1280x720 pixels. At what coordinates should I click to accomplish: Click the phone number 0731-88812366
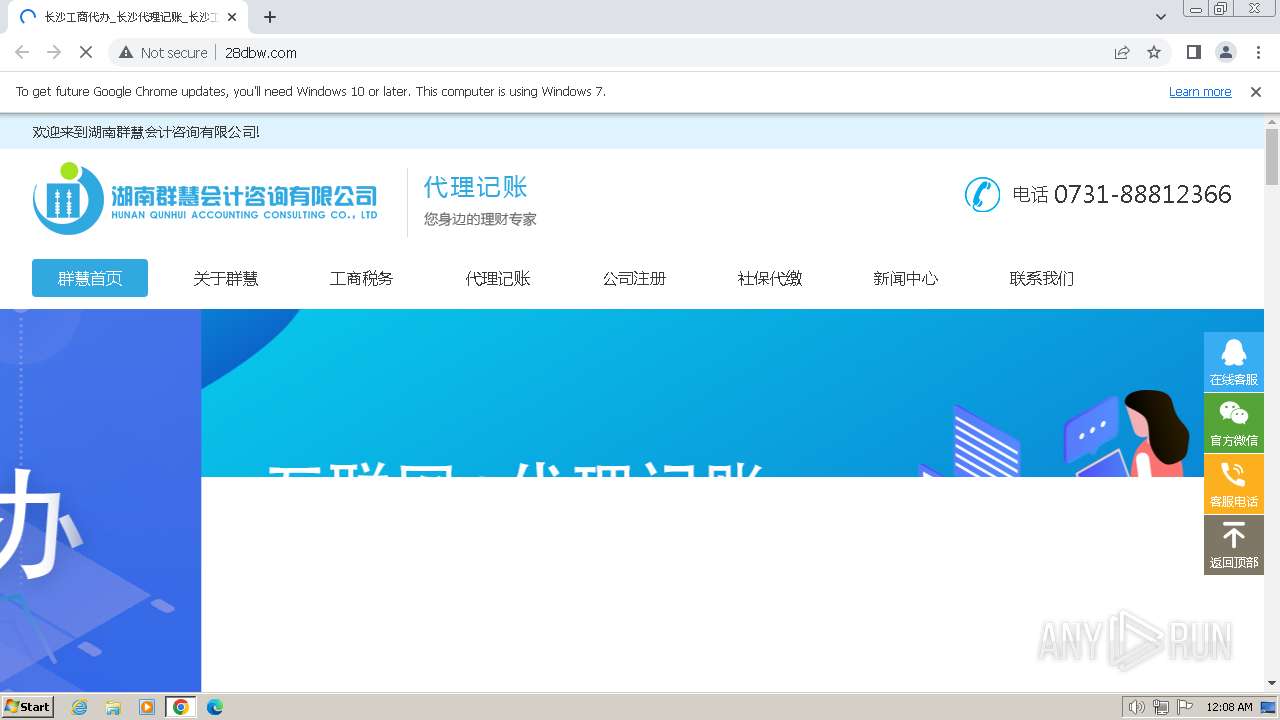coord(1142,194)
